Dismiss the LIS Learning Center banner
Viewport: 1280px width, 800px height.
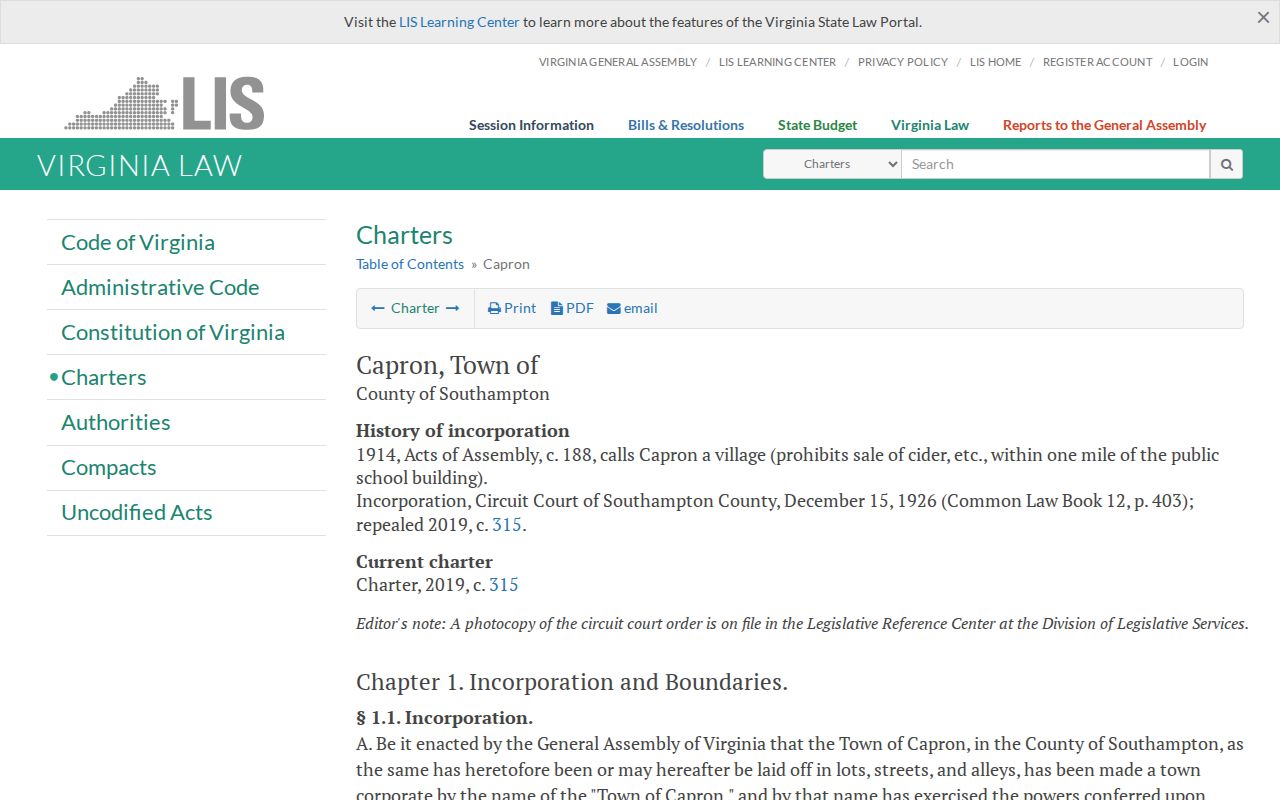(1263, 18)
